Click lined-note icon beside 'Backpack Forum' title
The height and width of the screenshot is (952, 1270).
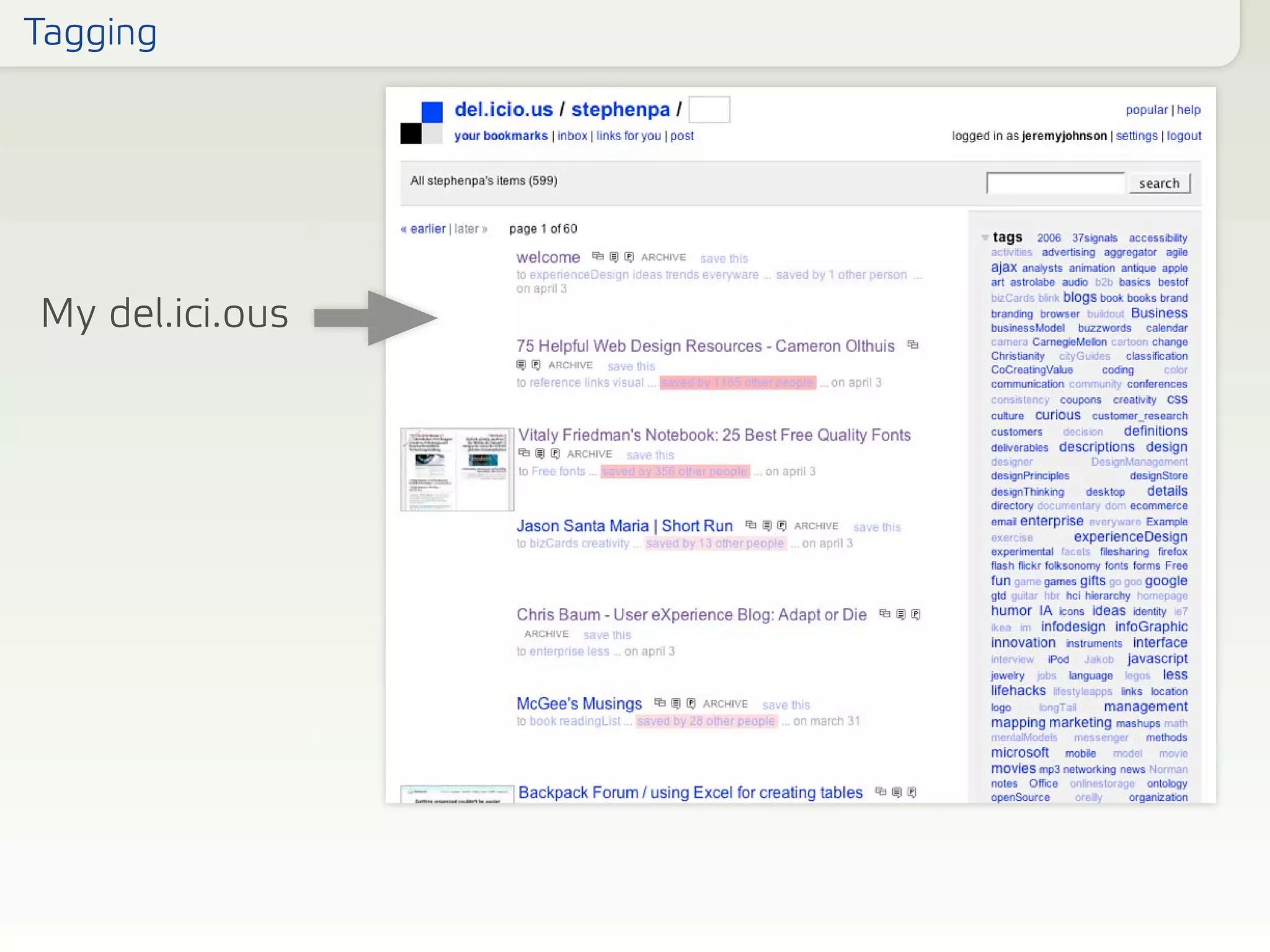pos(897,792)
